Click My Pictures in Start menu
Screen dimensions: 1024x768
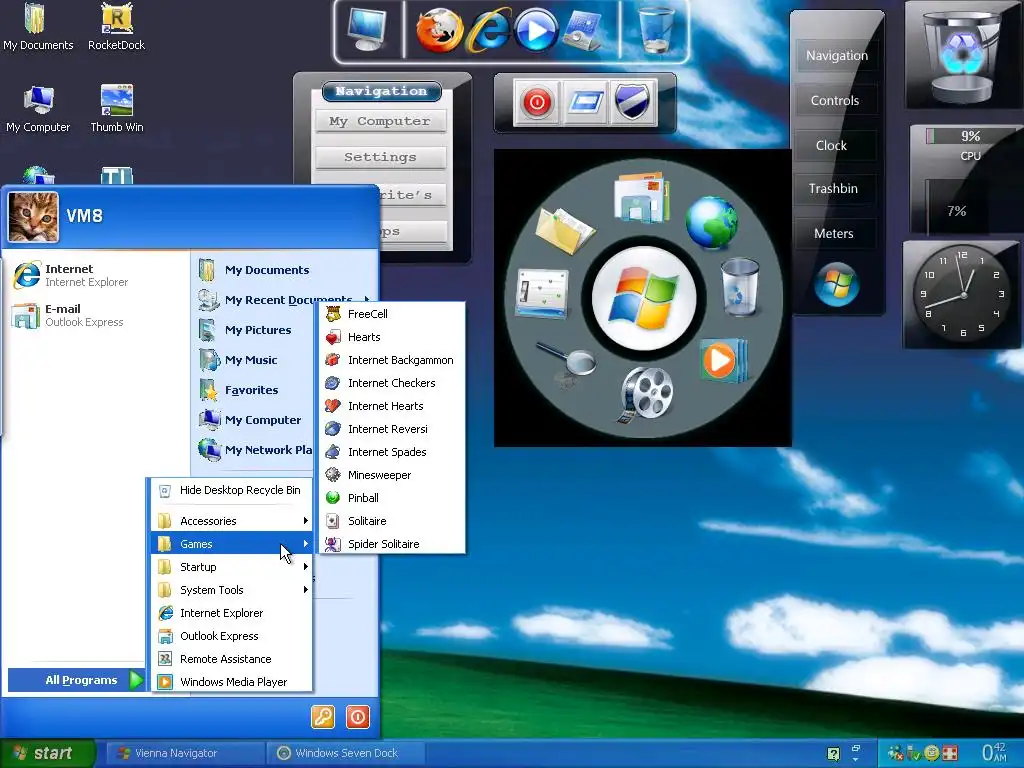click(255, 330)
